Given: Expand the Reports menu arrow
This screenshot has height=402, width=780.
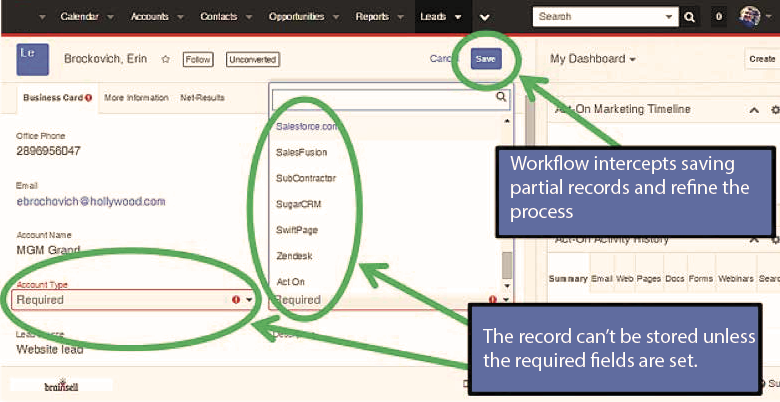Looking at the screenshot, I should coord(400,17).
